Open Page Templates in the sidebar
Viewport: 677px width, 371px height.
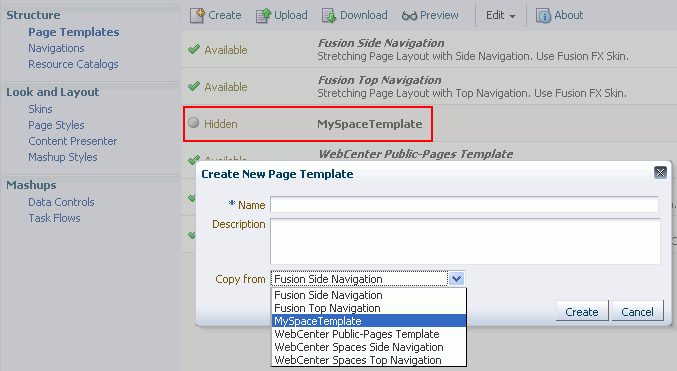[x=74, y=32]
